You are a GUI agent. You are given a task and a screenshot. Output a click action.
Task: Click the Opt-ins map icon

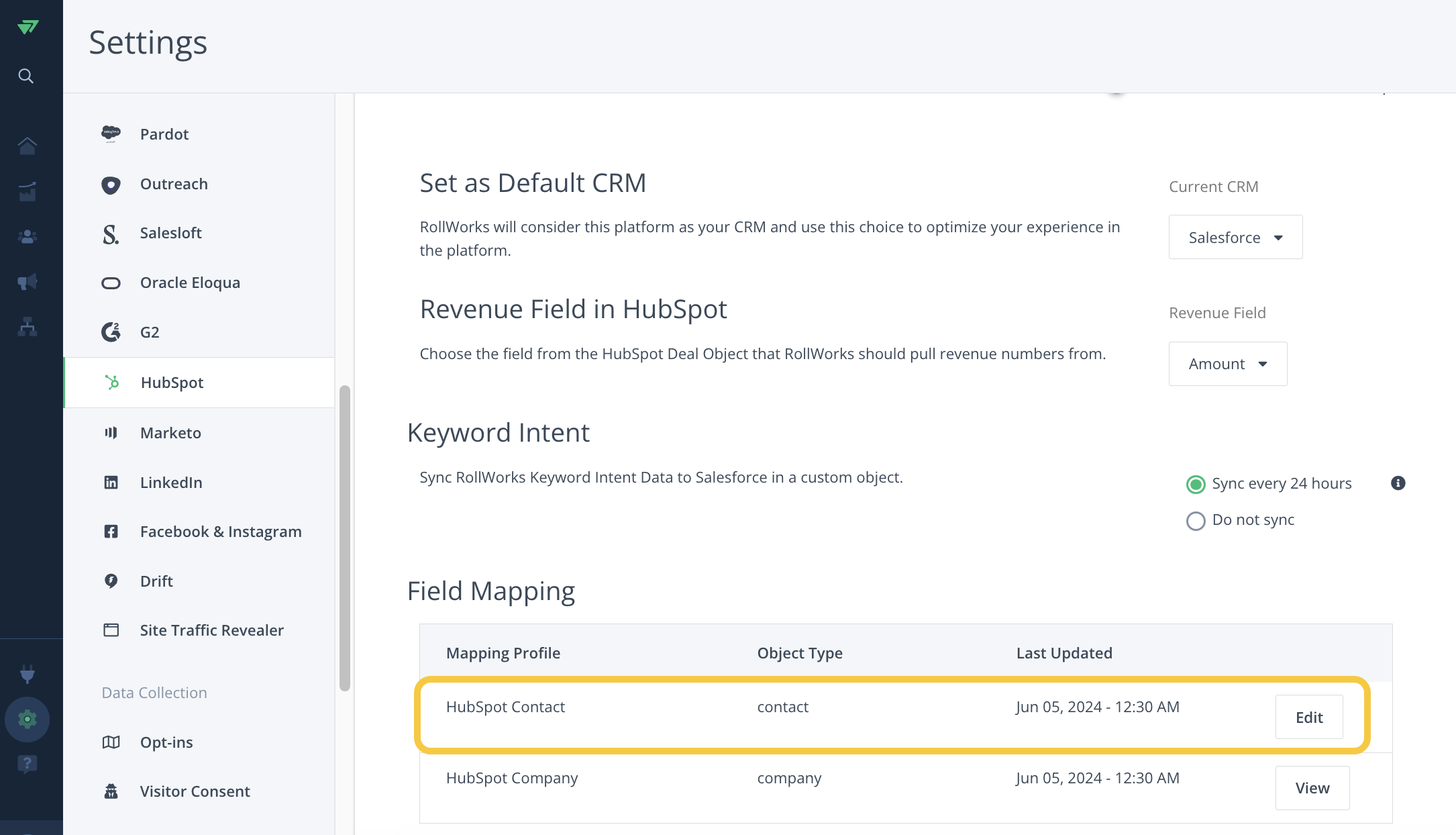pyautogui.click(x=111, y=742)
